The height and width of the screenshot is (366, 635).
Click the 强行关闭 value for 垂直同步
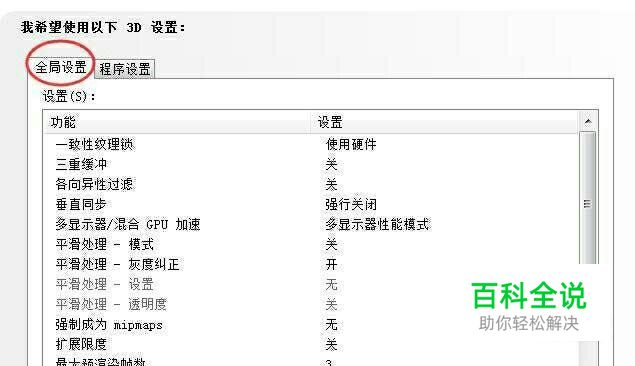coord(351,204)
